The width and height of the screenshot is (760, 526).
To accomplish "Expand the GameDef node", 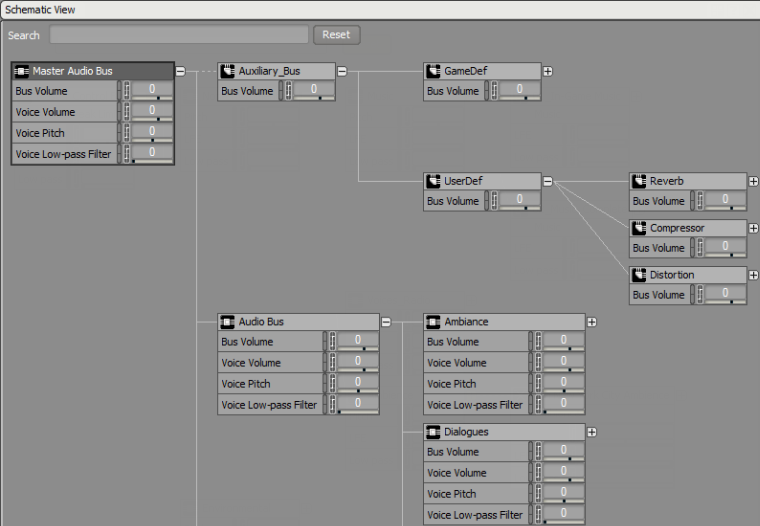I will pos(548,71).
